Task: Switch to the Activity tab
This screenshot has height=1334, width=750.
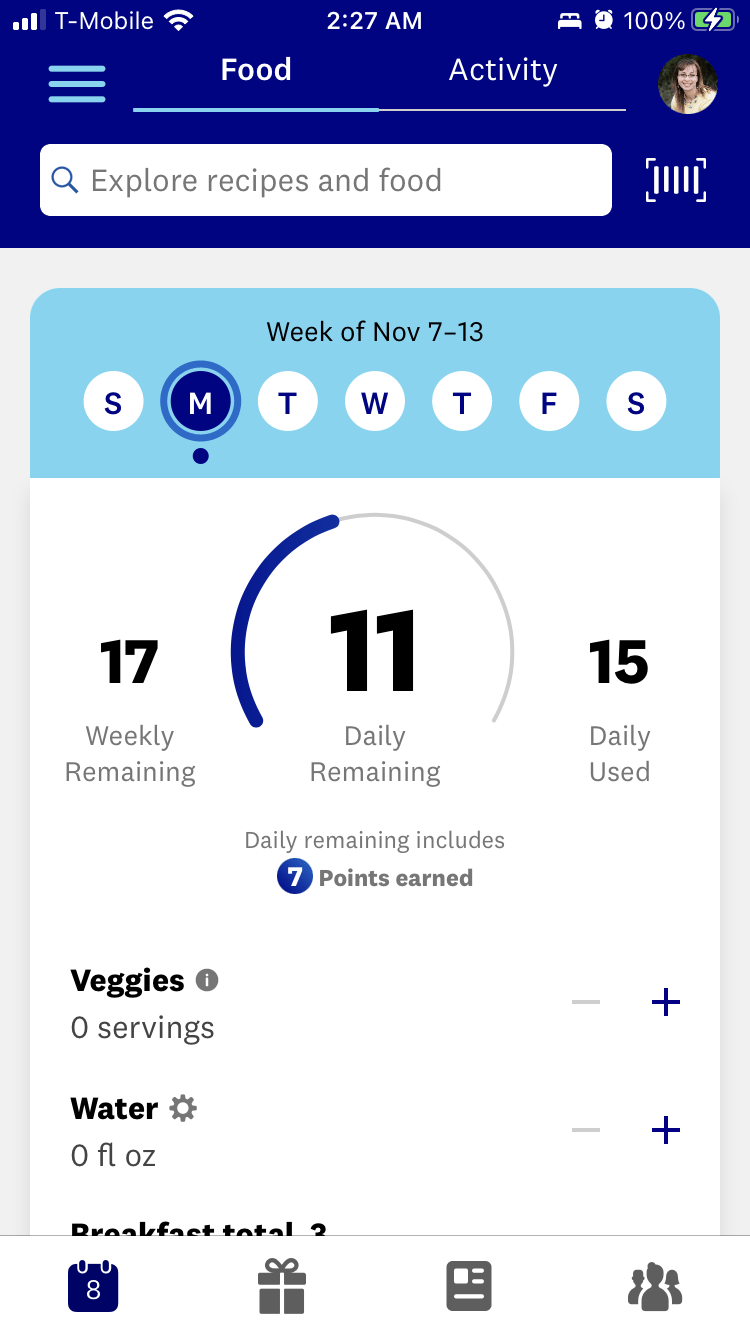Action: pos(503,71)
